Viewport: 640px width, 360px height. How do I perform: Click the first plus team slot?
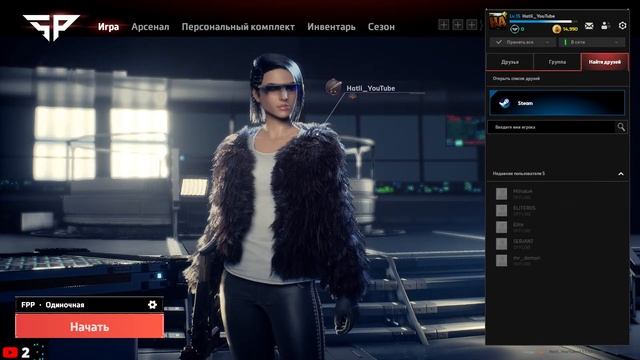coord(444,24)
